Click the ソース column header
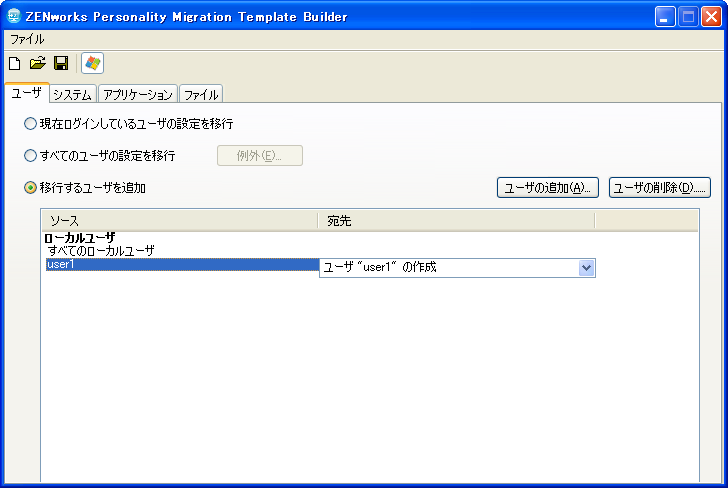 tap(180, 221)
